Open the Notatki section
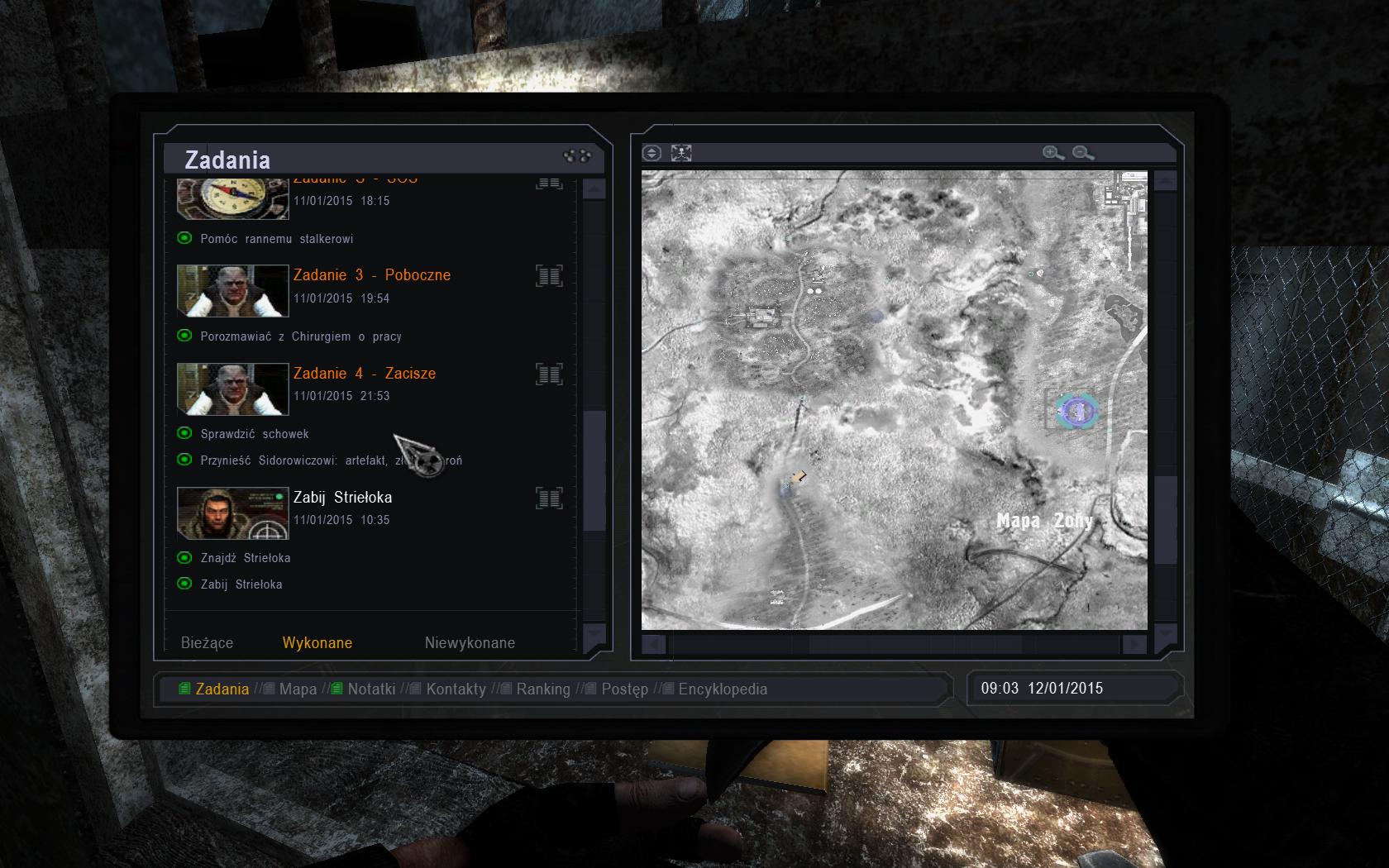This screenshot has width=1389, height=868. [363, 689]
